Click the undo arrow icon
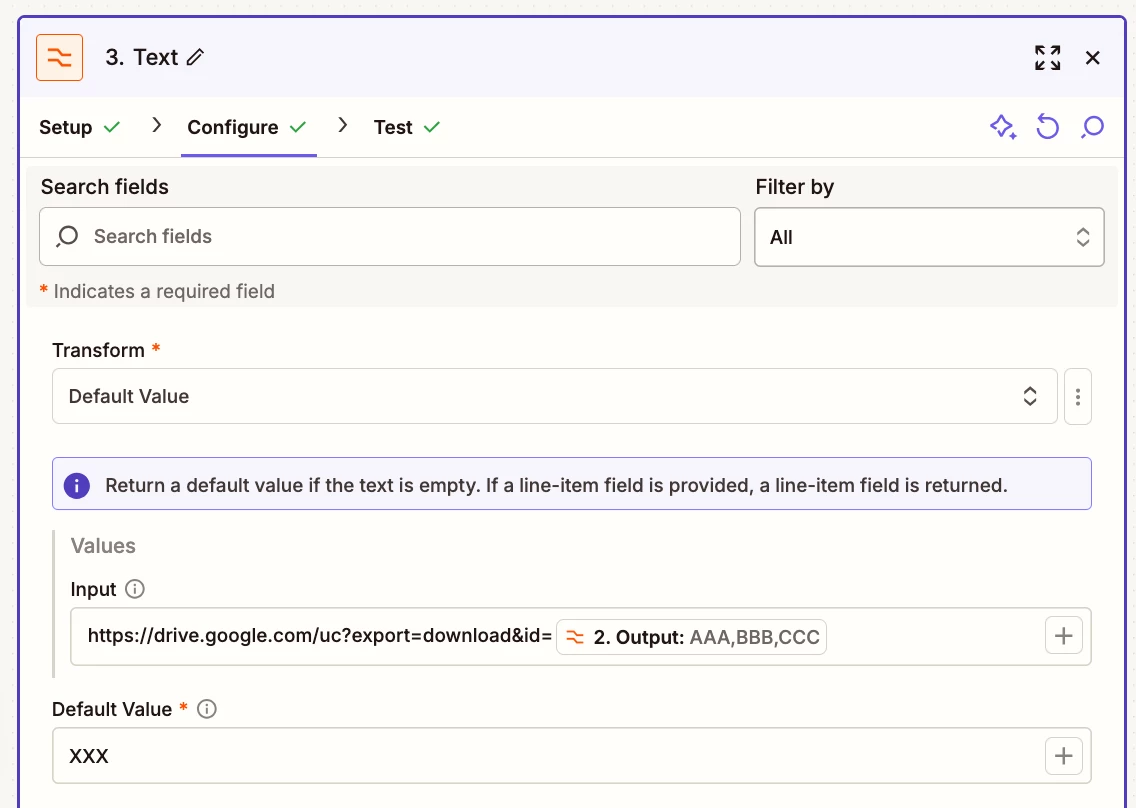The image size is (1136, 808). (1047, 127)
